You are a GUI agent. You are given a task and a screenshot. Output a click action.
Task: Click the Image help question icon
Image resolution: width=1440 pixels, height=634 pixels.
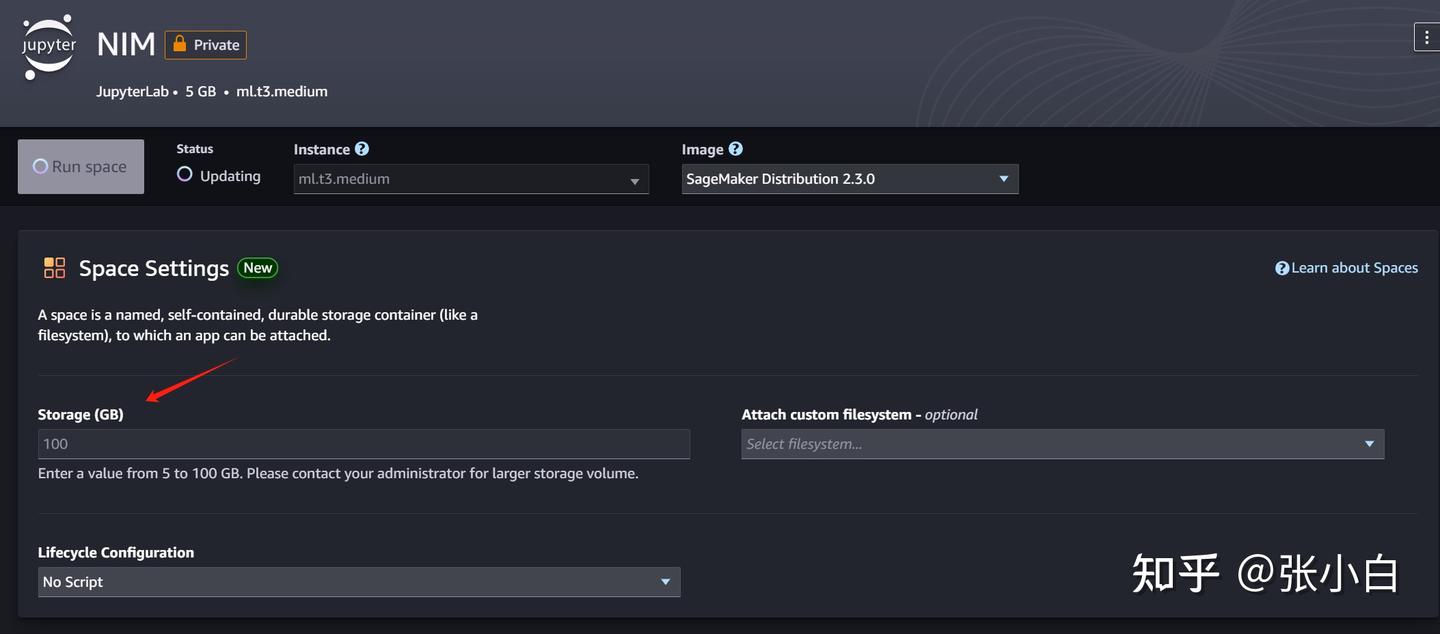tap(735, 149)
